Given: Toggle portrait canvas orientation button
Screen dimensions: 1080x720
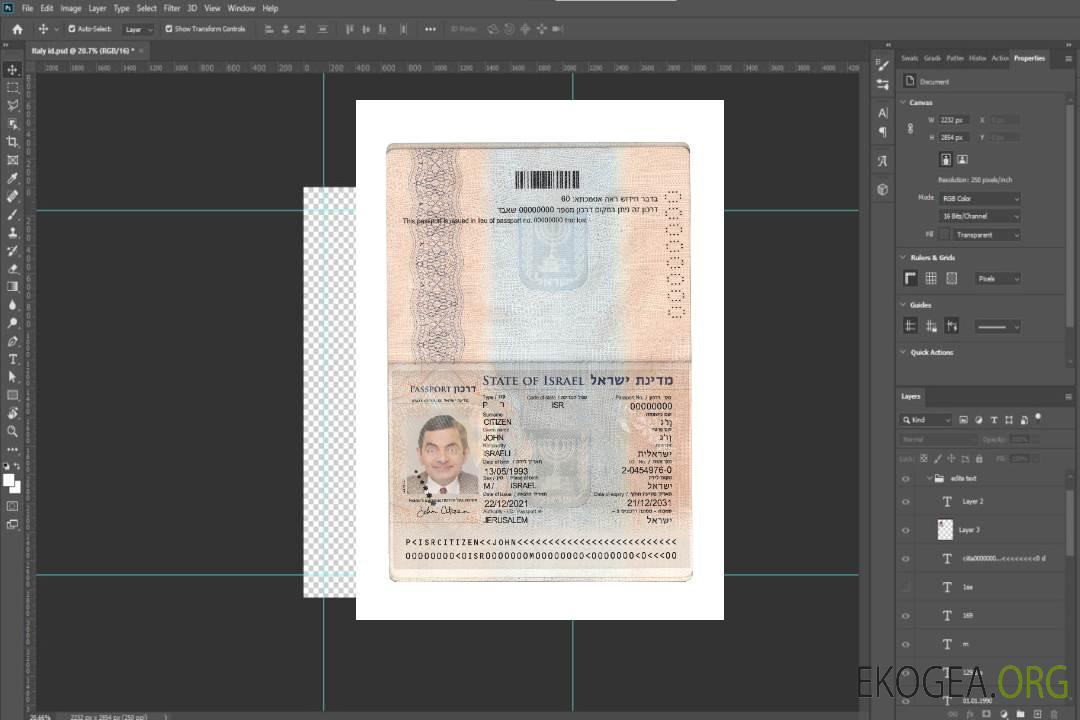Looking at the screenshot, I should tap(946, 160).
